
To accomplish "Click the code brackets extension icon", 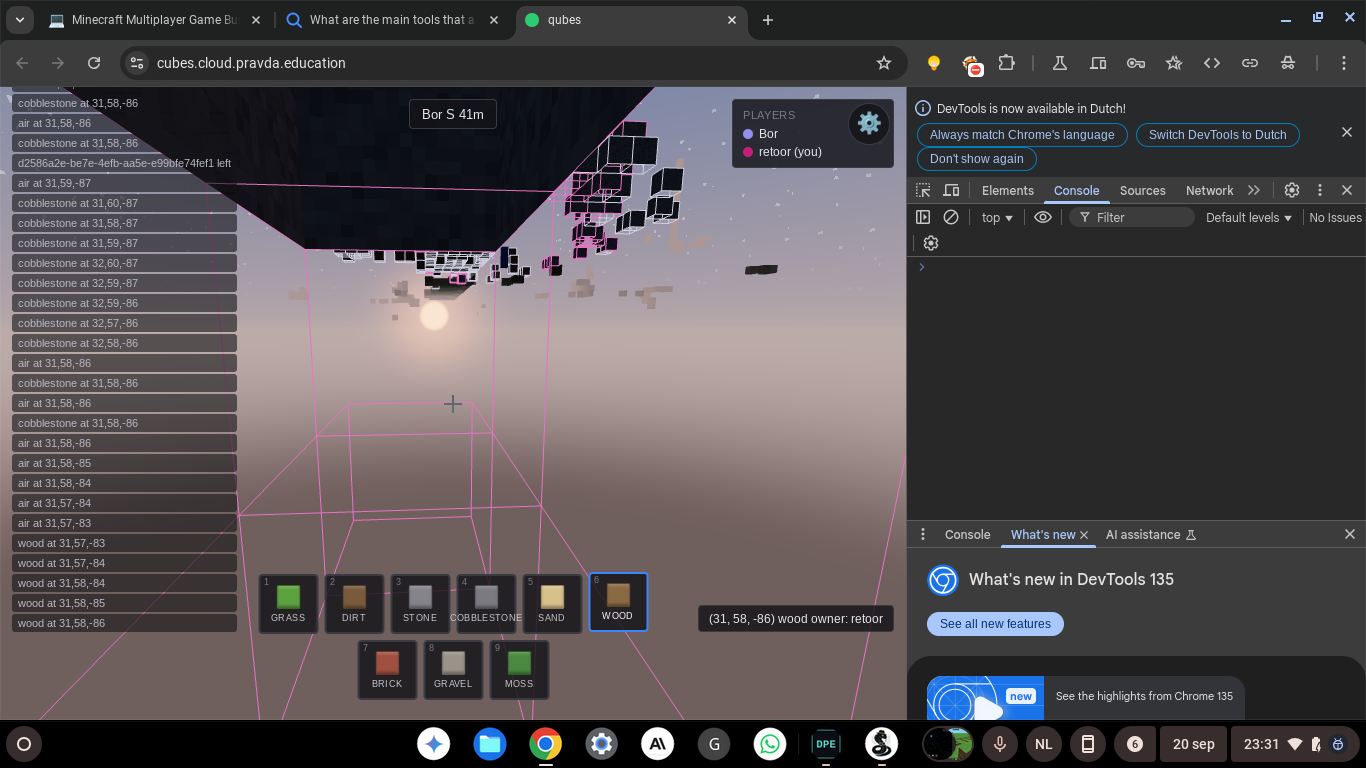I will click(x=1212, y=63).
